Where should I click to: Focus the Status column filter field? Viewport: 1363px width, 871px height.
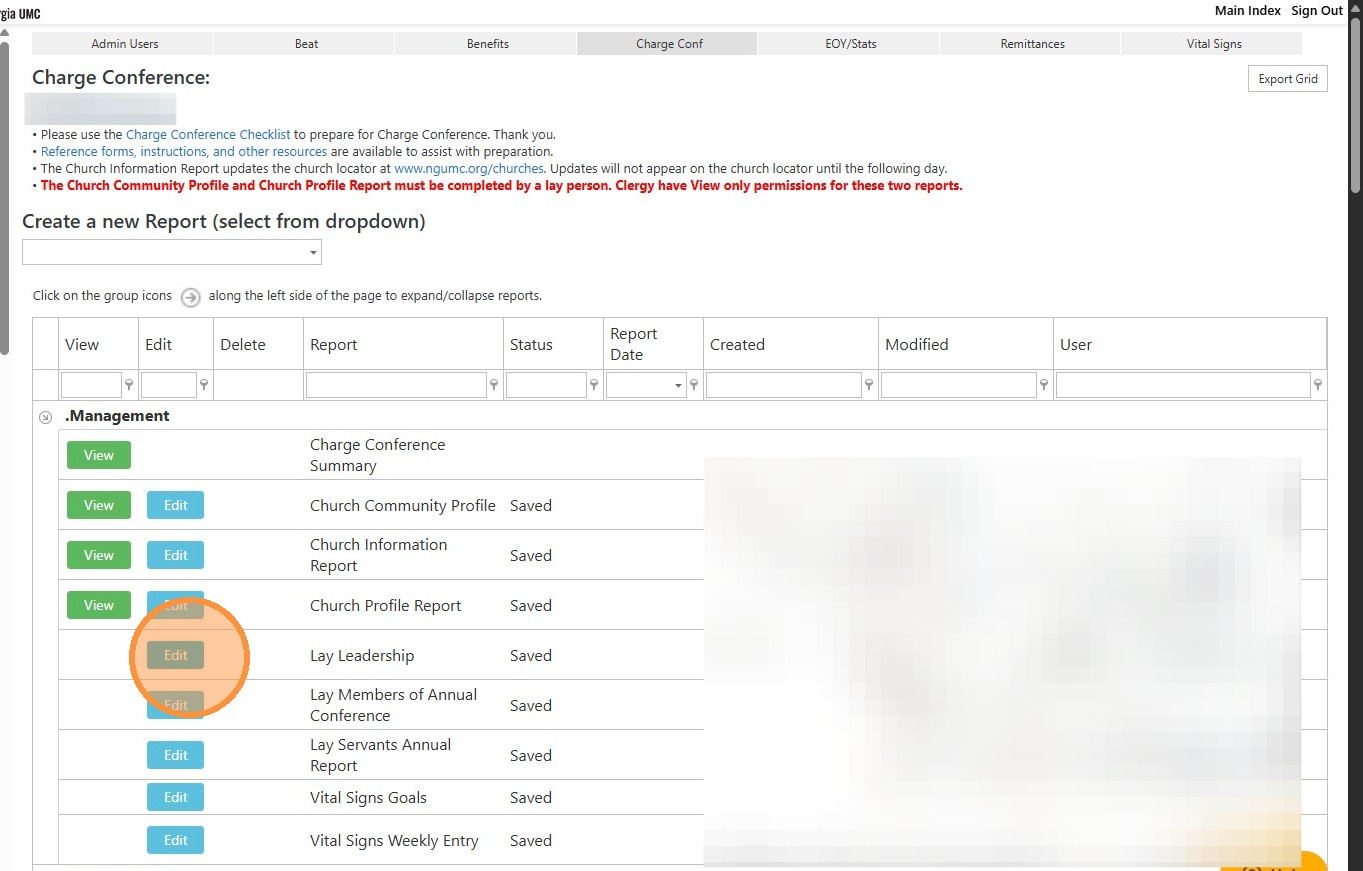(546, 385)
